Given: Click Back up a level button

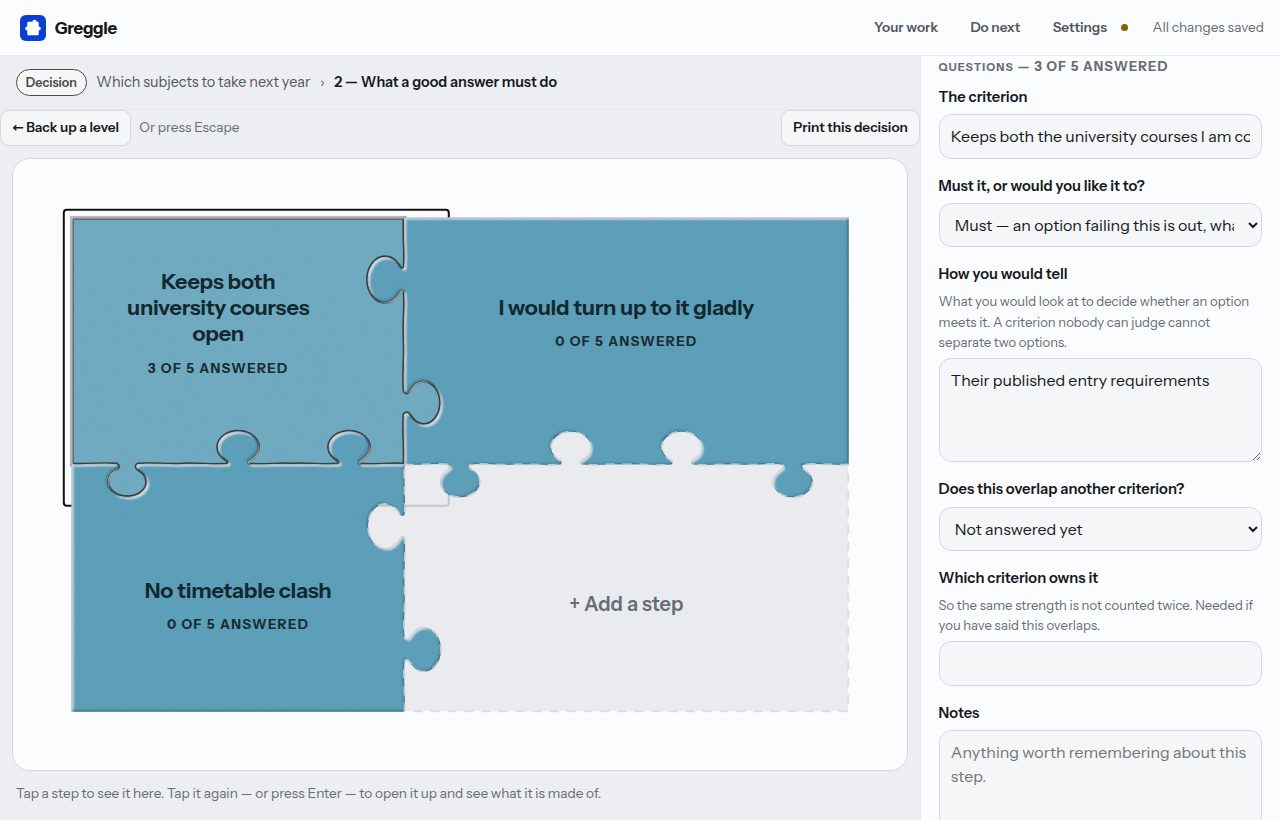Looking at the screenshot, I should coord(66,127).
